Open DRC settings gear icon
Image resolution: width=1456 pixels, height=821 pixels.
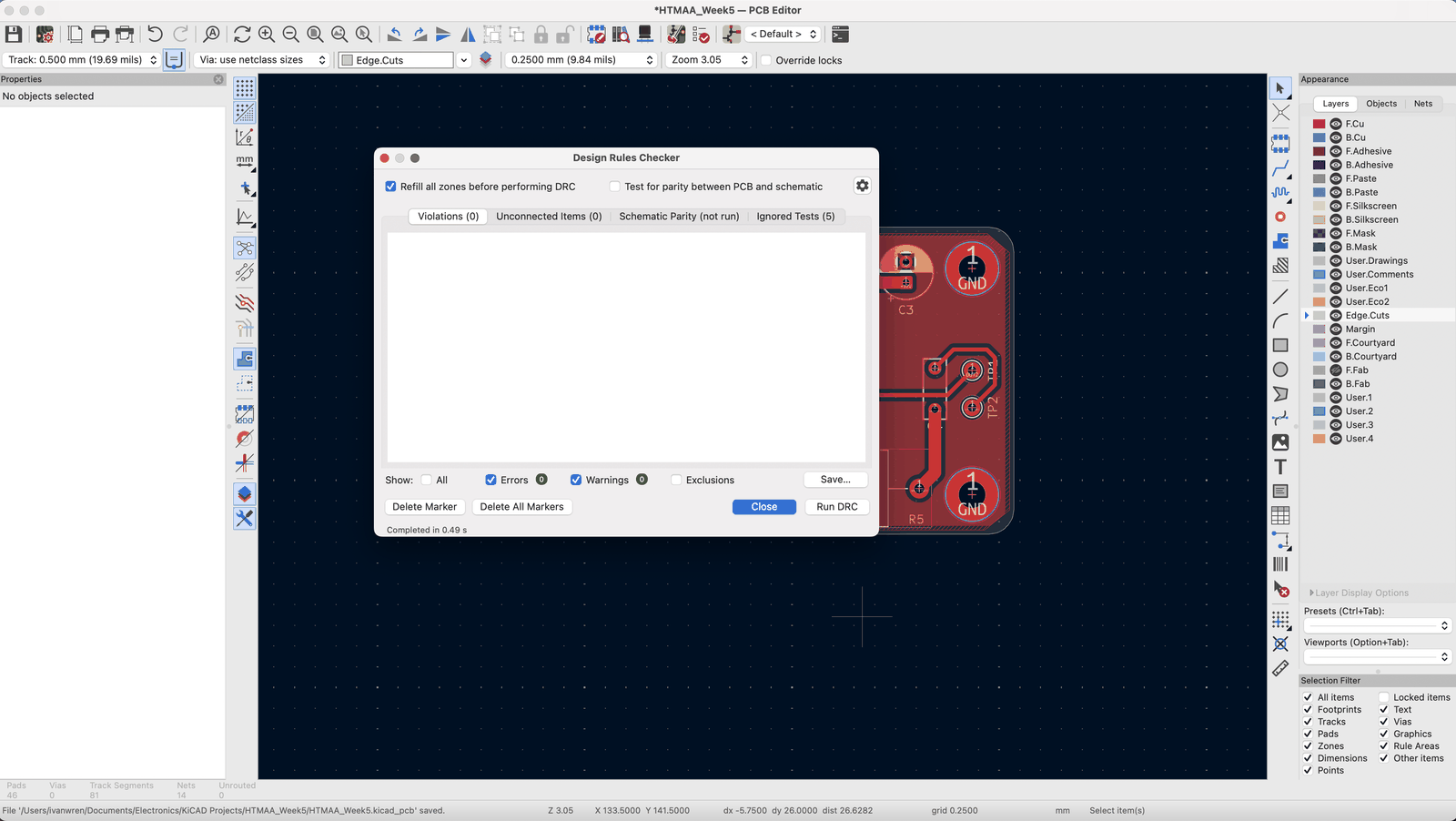click(x=862, y=186)
